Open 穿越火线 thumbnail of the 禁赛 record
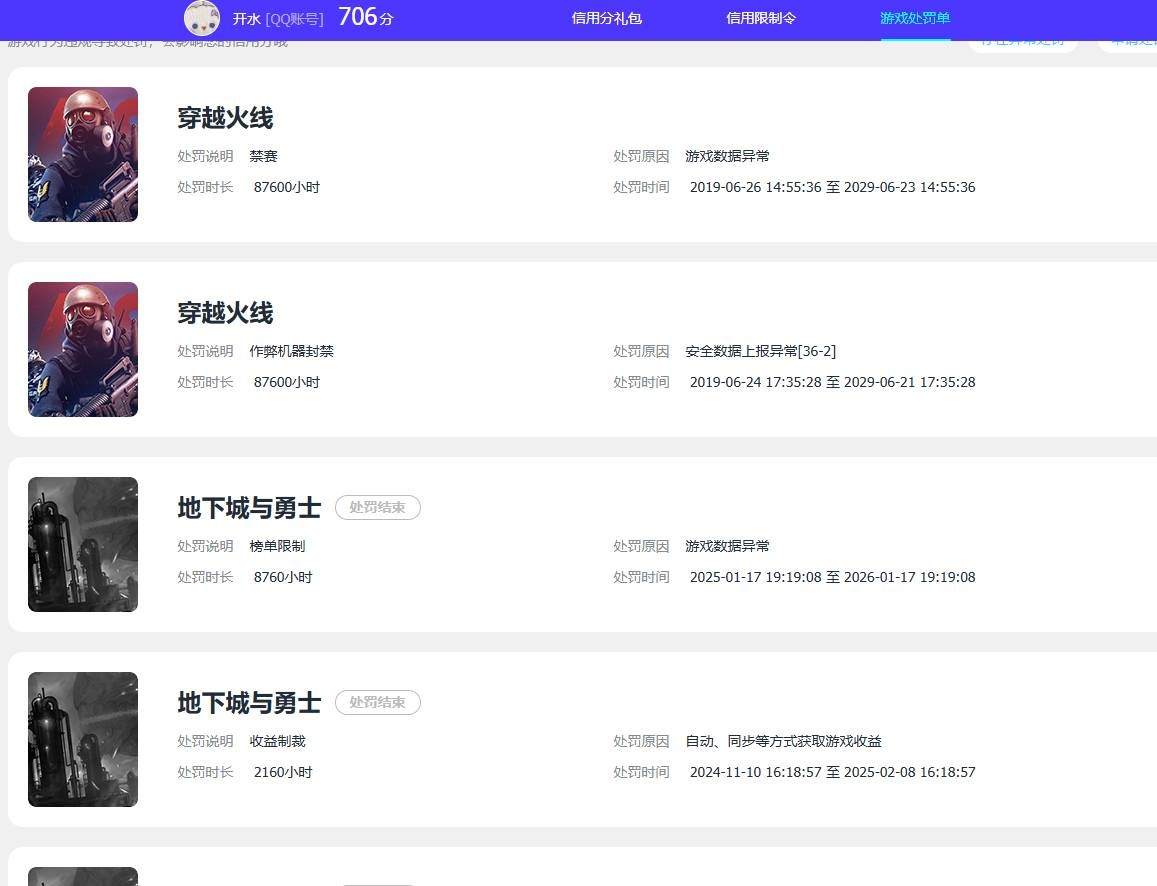 point(83,154)
